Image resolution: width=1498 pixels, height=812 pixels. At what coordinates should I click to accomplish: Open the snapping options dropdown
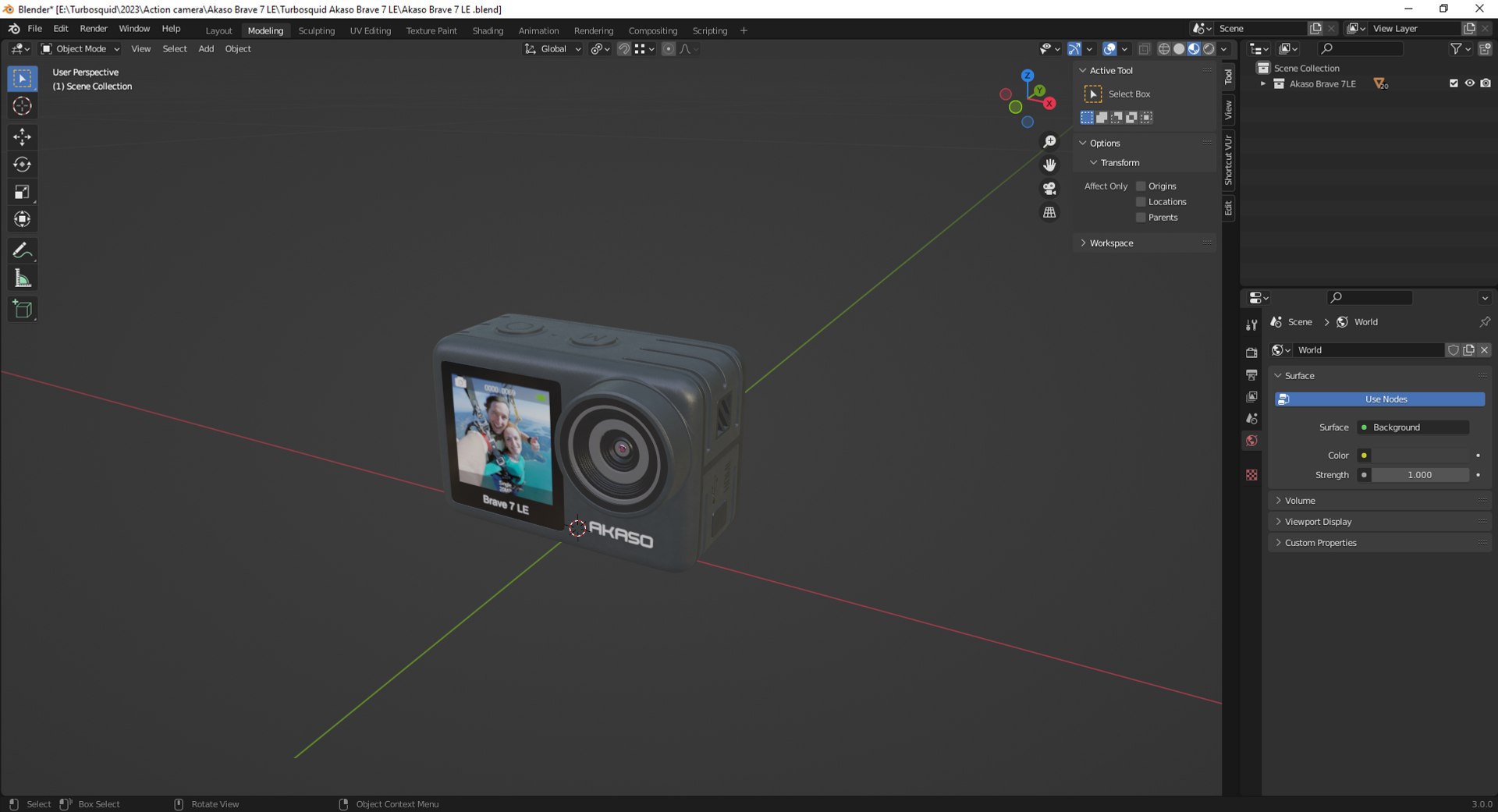[x=644, y=49]
